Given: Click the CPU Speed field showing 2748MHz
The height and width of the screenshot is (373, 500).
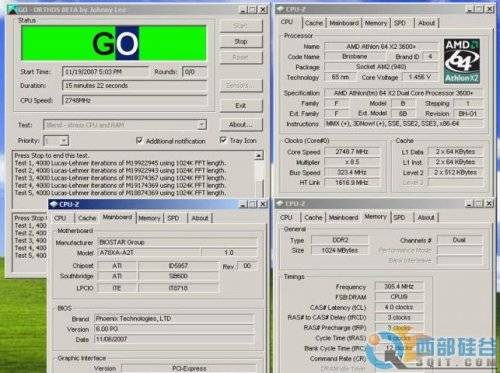Looking at the screenshot, I should click(x=134, y=100).
